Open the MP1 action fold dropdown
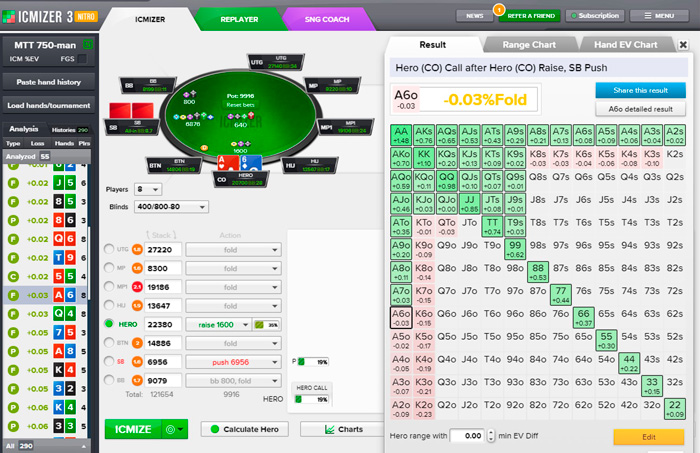This screenshot has height=453, width=700. 233,287
